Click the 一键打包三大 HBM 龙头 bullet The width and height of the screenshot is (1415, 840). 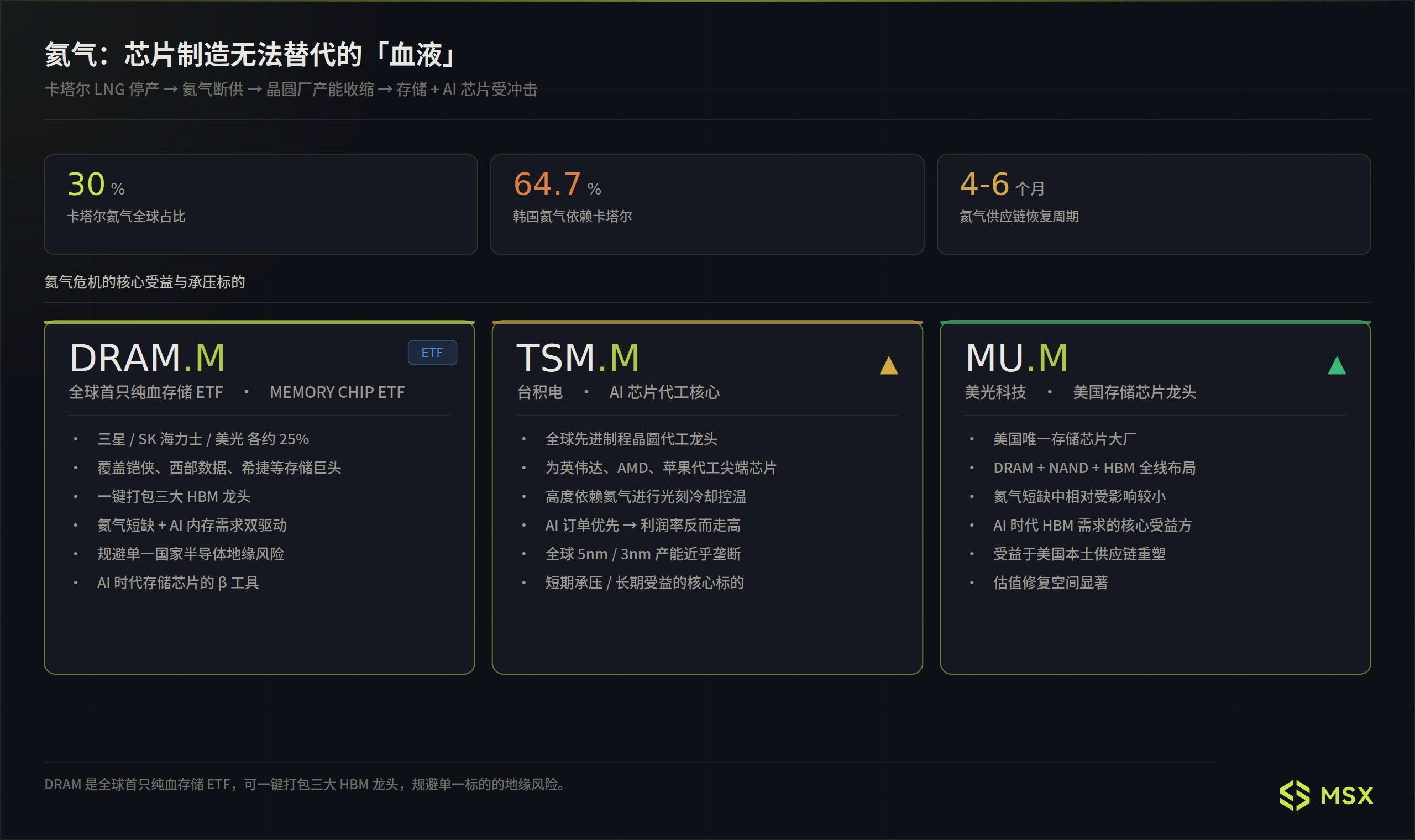coord(174,496)
